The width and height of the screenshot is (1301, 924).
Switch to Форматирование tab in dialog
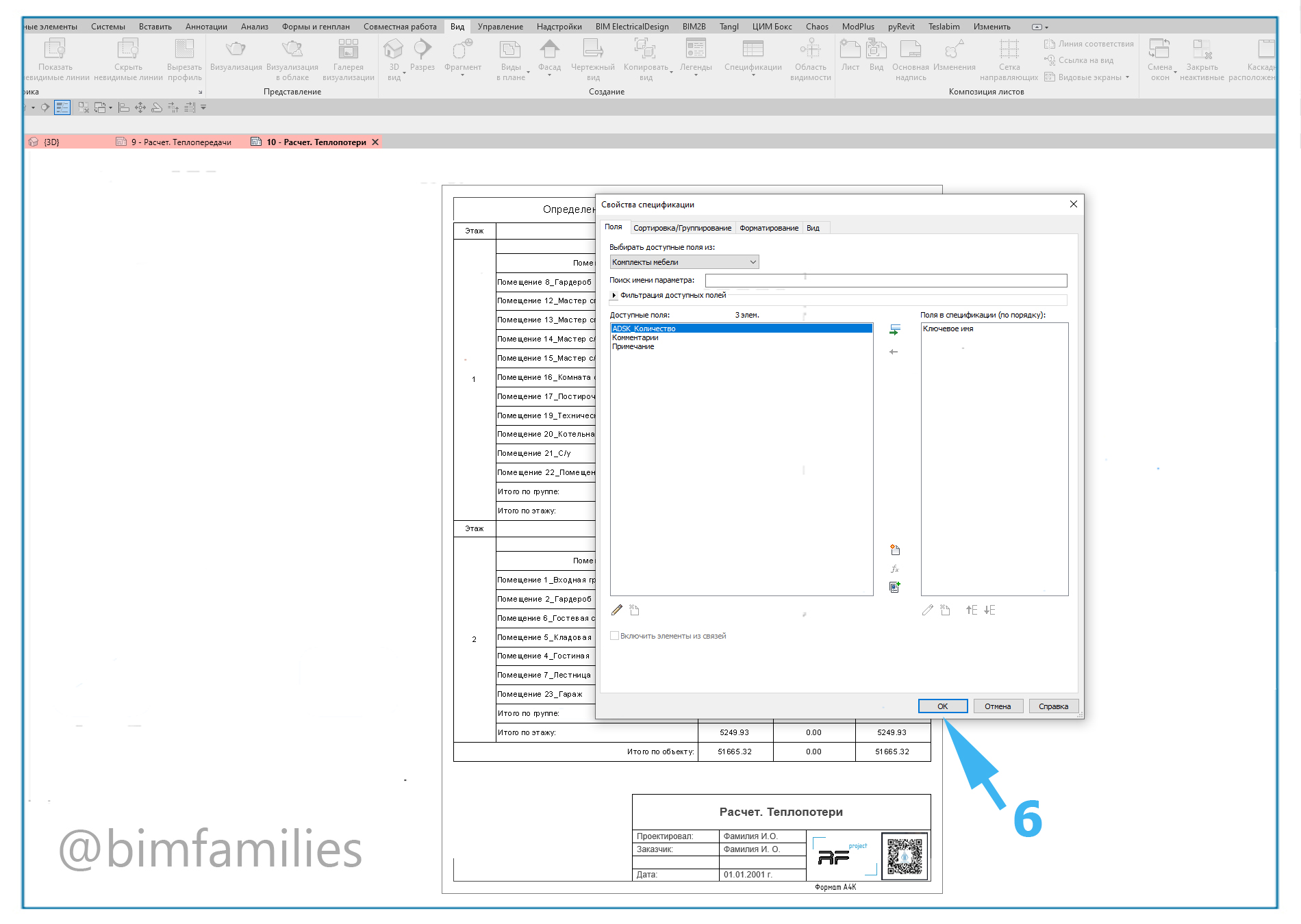[x=769, y=228]
